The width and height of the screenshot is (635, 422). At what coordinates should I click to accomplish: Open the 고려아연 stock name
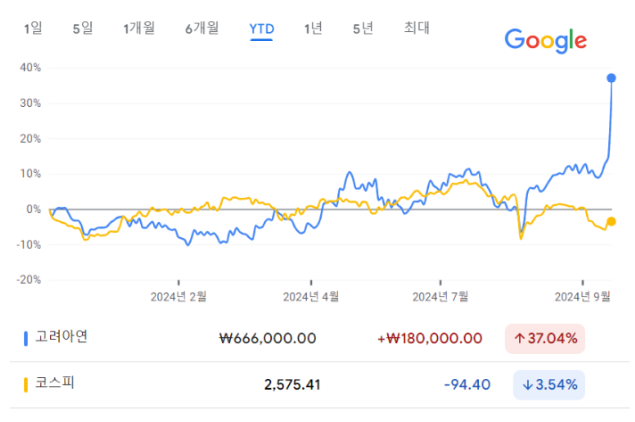coord(61,337)
